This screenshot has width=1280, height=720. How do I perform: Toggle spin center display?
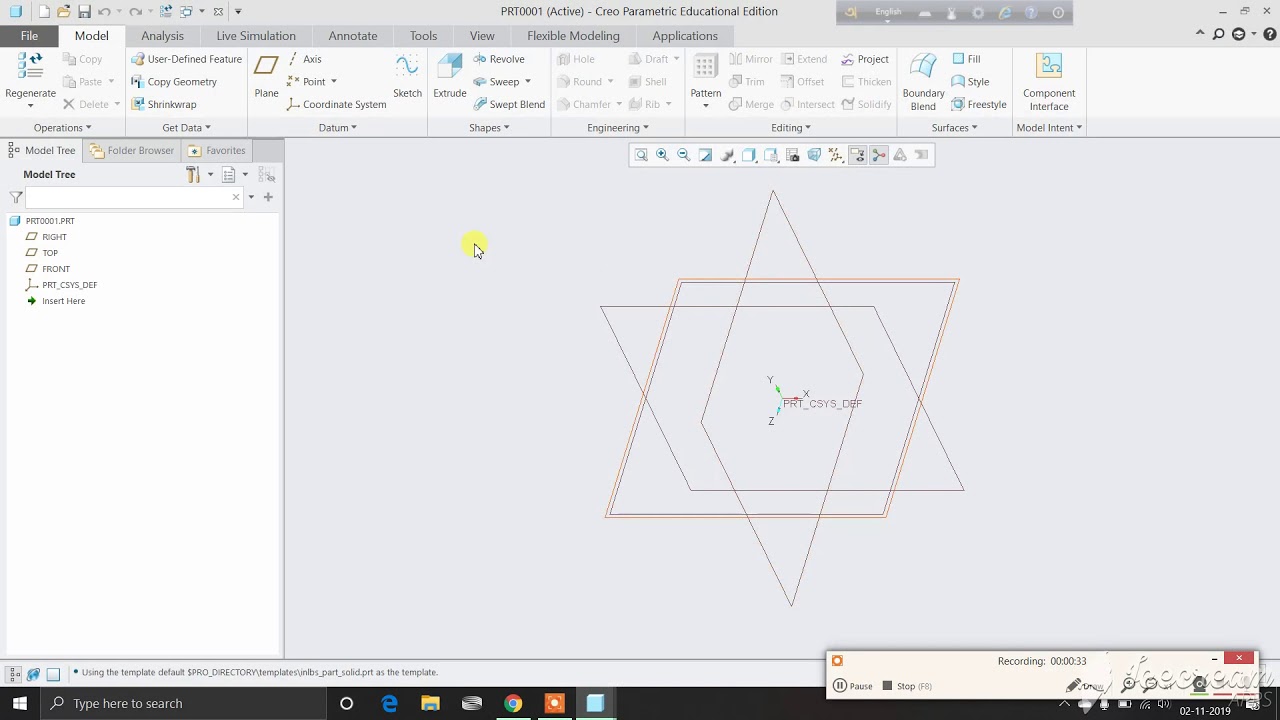(x=879, y=155)
